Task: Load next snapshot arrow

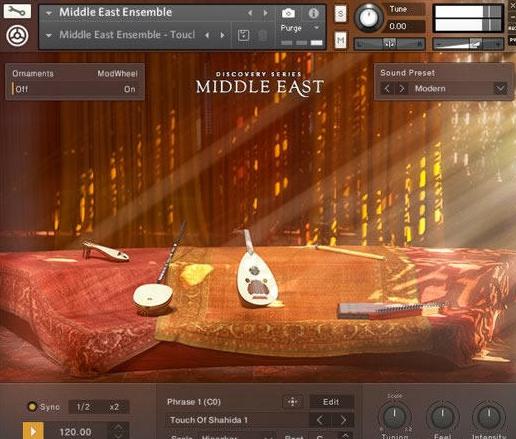Action: point(222,35)
